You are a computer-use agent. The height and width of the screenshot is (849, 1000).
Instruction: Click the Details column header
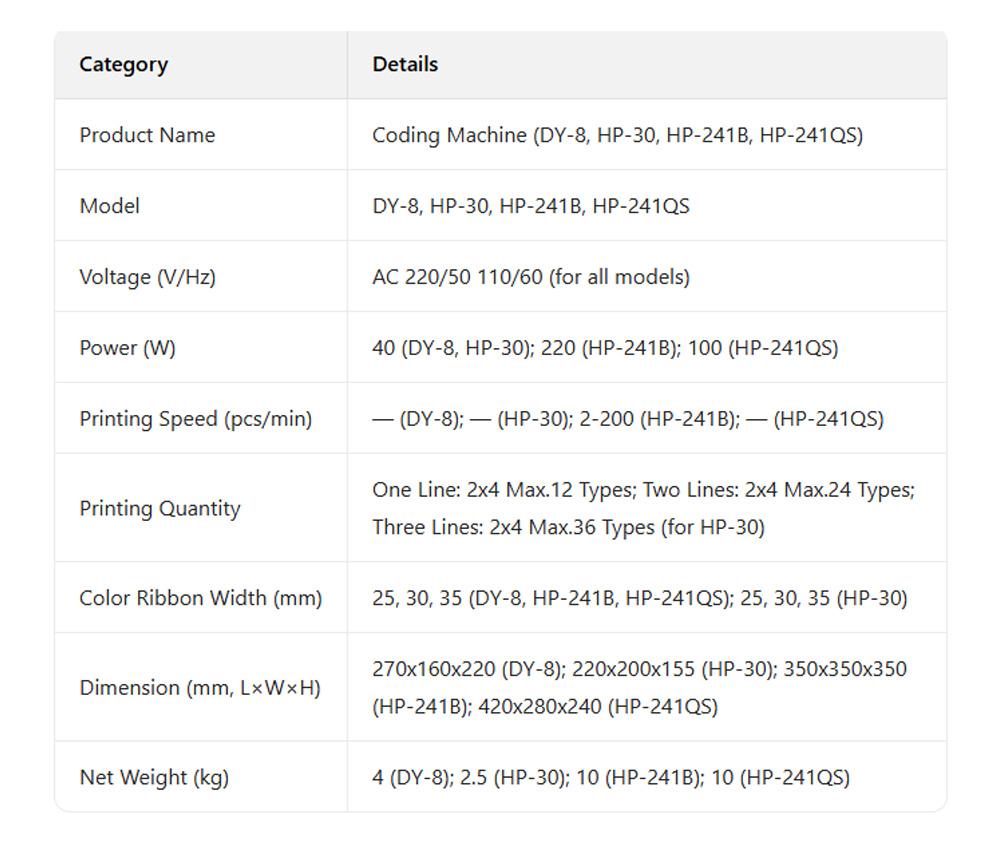pyautogui.click(x=405, y=65)
